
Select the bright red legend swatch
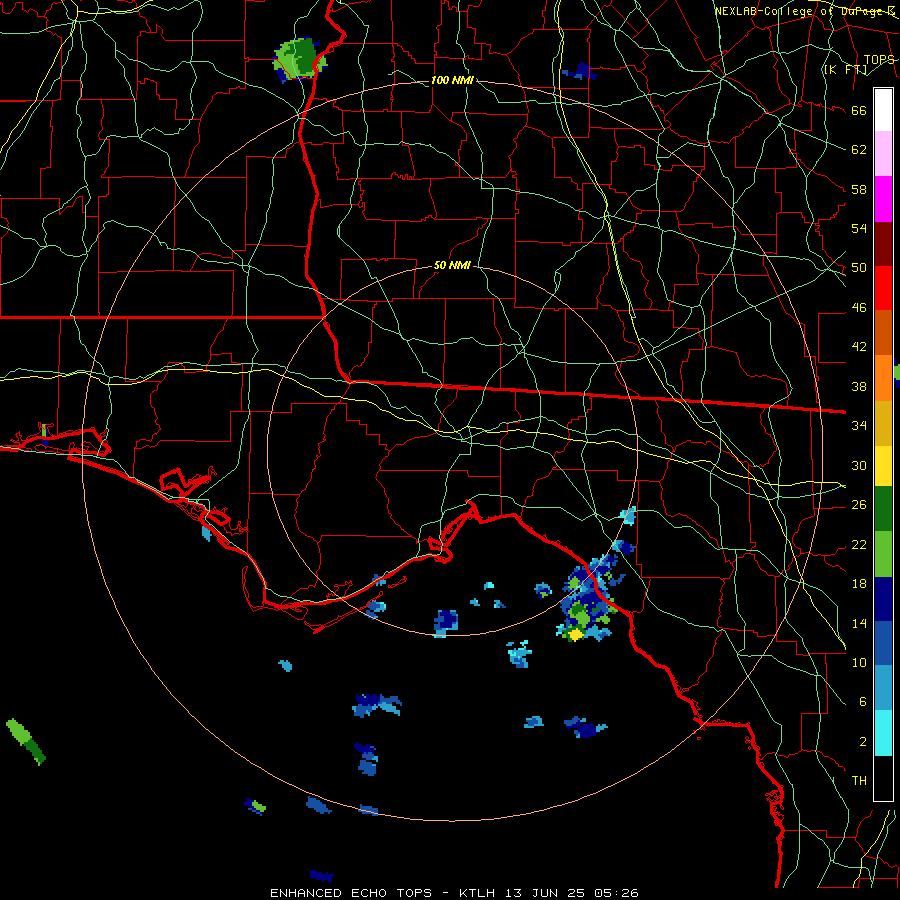[x=883, y=288]
